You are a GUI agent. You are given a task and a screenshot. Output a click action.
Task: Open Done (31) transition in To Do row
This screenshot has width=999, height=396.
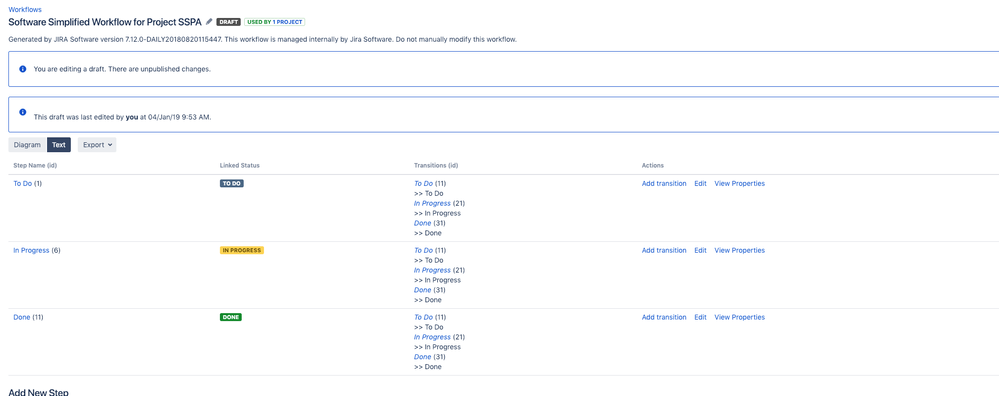pyautogui.click(x=422, y=223)
